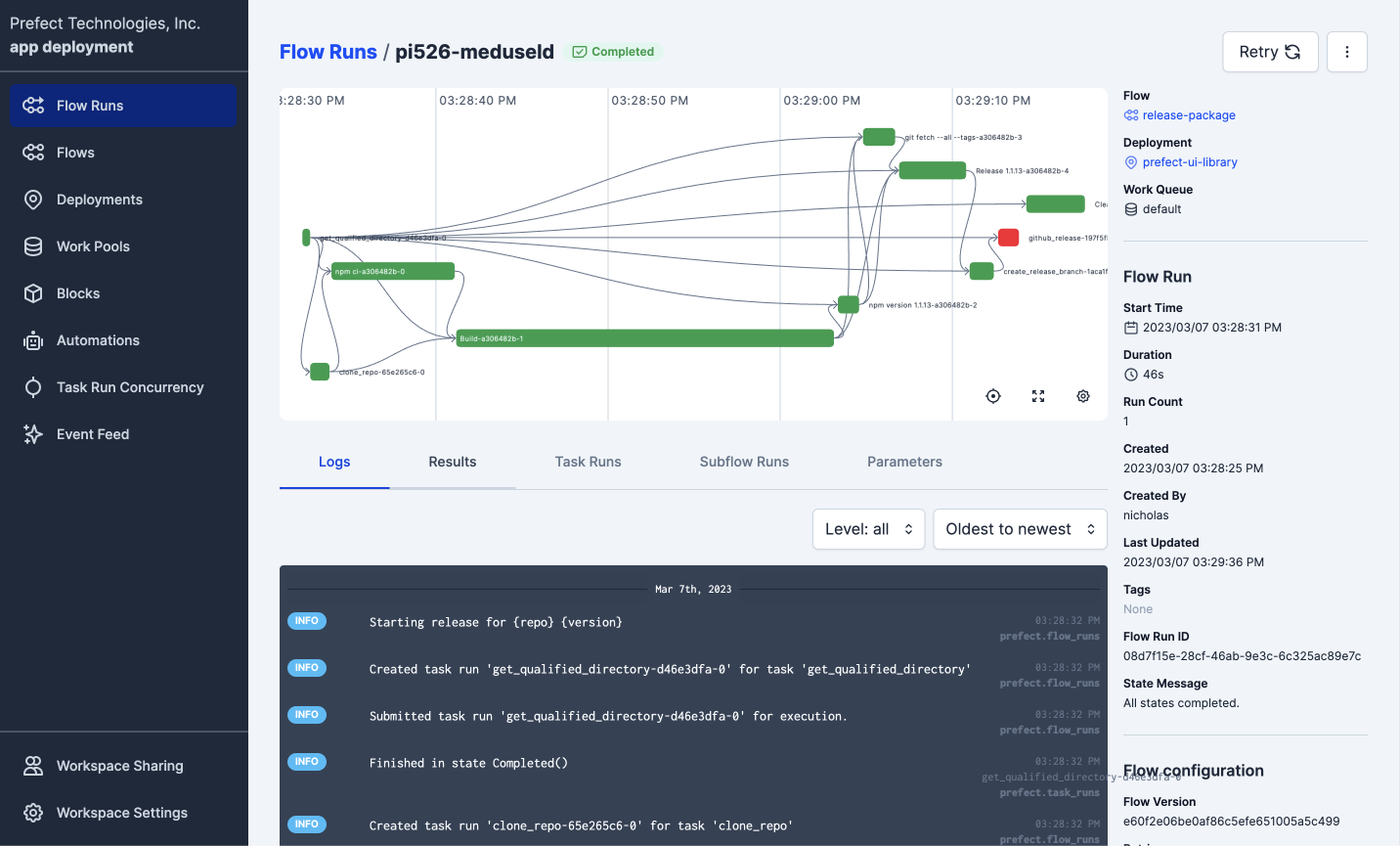Click the Flow Run ID value
Screen dimensions: 1400x846
pos(1242,656)
